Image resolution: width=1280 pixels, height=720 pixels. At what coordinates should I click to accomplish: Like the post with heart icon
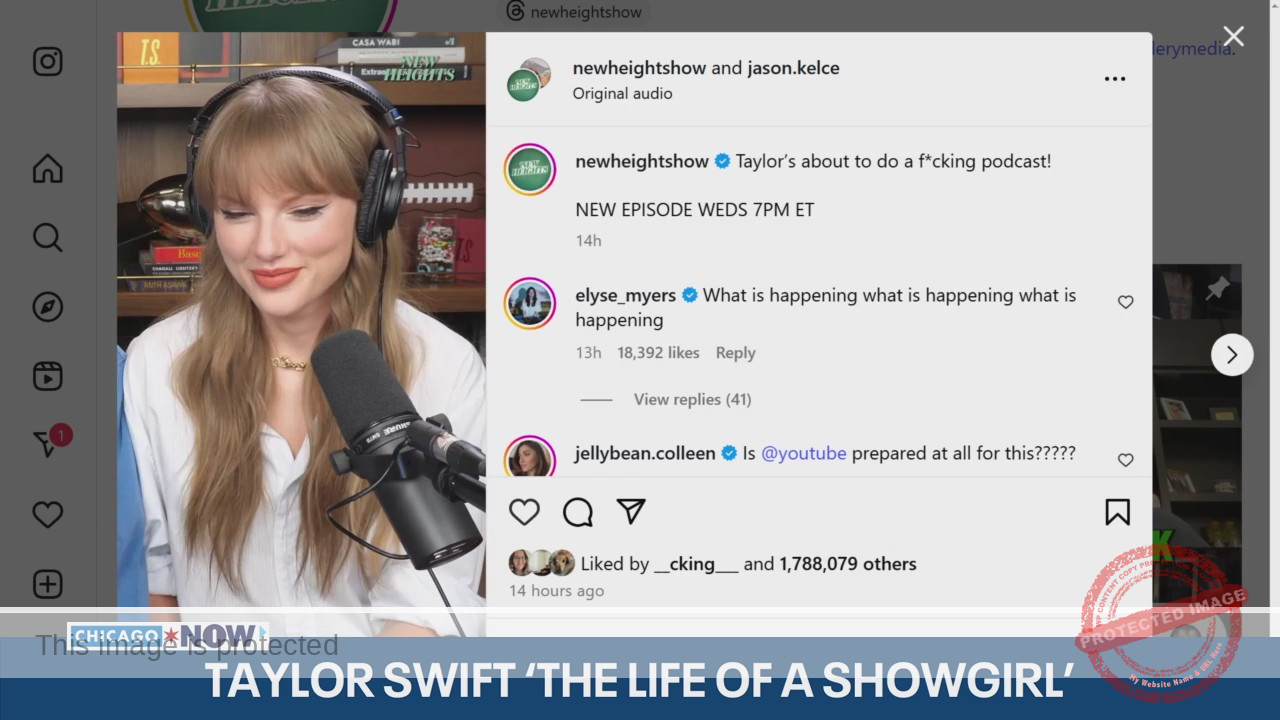click(524, 512)
